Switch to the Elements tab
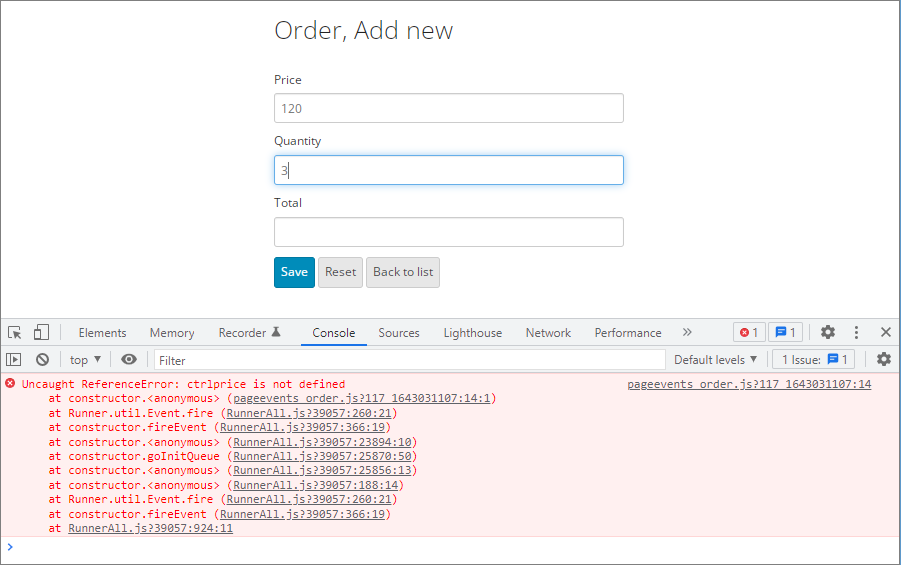Screen dimensions: 901x565 point(102,333)
